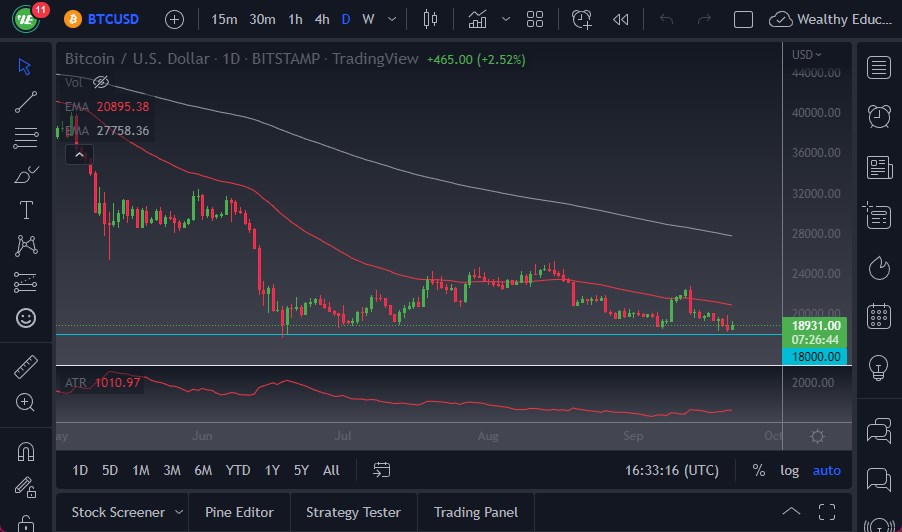
Task: Open the emoji icons tool
Action: click(26, 318)
